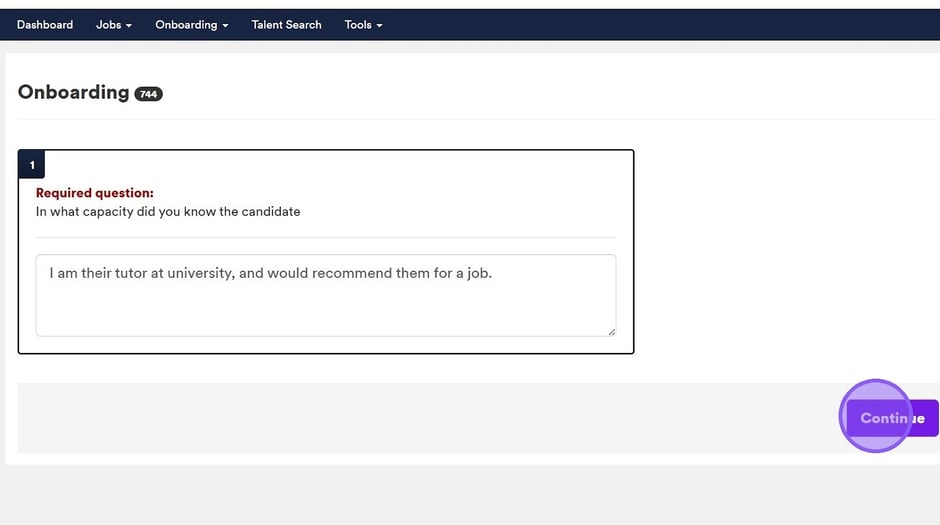Screen dimensions: 940x525
Task: Click the 744 count badge
Action: click(148, 94)
